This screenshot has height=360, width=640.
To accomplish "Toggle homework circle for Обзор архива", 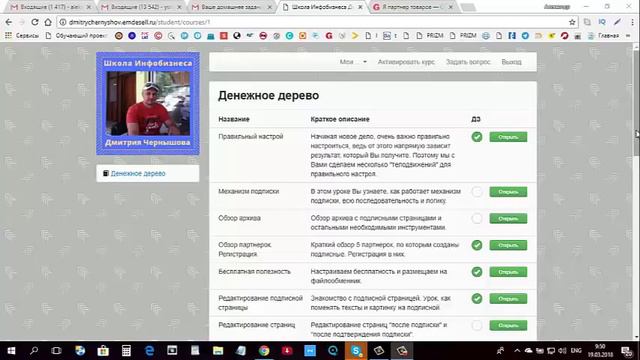I will 477,218.
